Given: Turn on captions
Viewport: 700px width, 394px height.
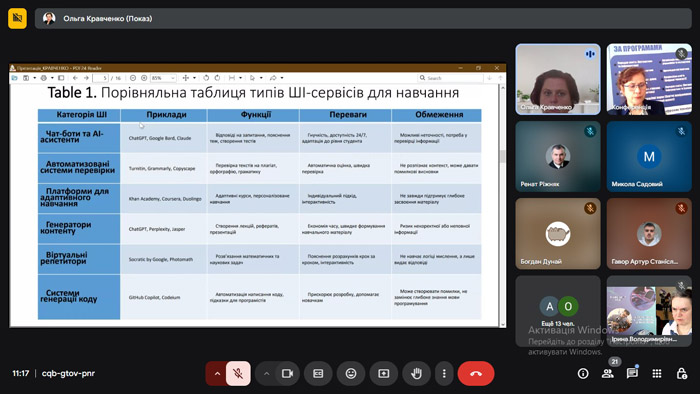Looking at the screenshot, I should 318,373.
